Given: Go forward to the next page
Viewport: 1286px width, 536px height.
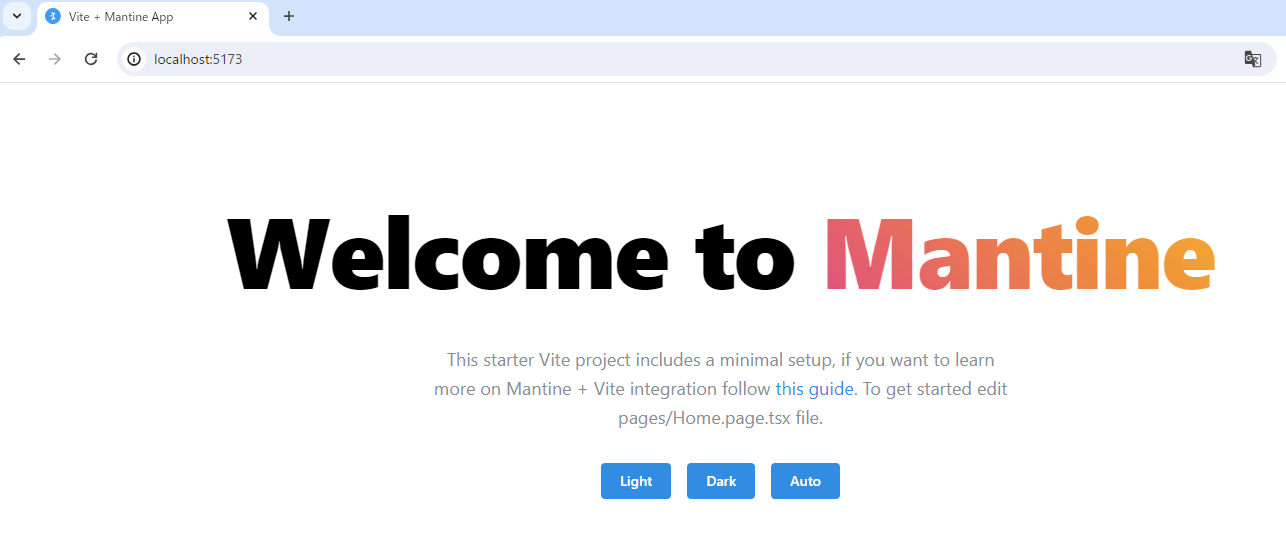Looking at the screenshot, I should 55,59.
